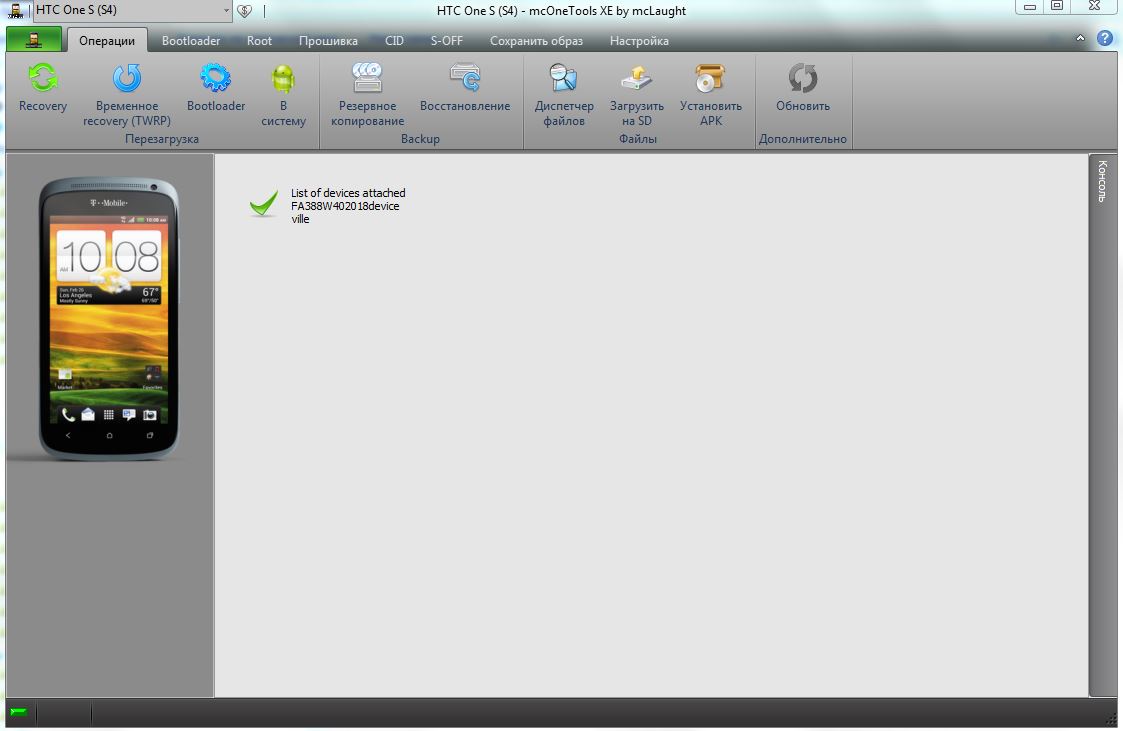Click app icon in title bar corner
The width and height of the screenshot is (1123, 731).
[15, 10]
